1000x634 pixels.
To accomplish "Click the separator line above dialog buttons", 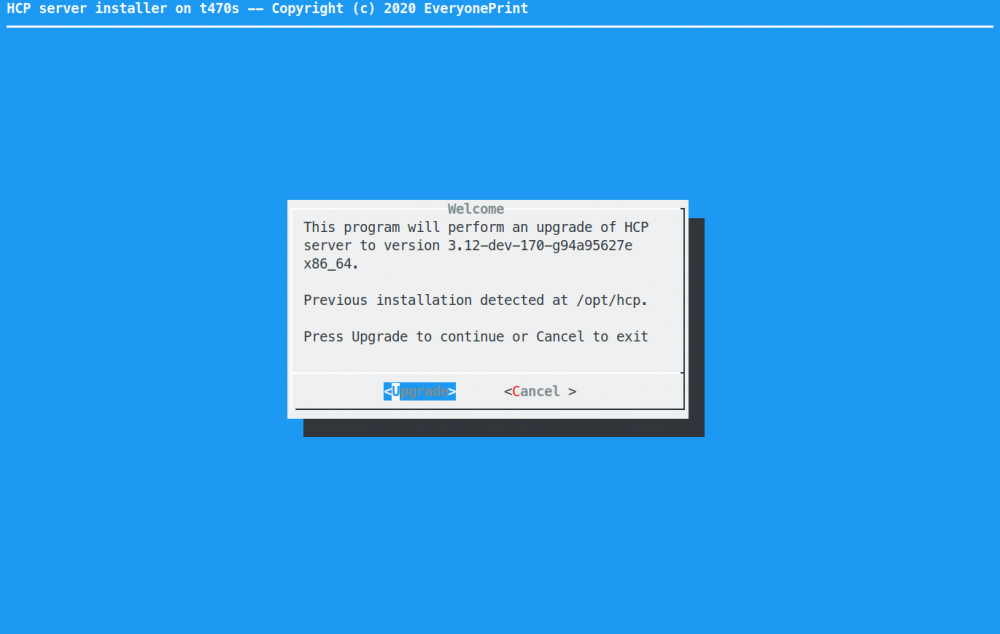I will [x=488, y=373].
